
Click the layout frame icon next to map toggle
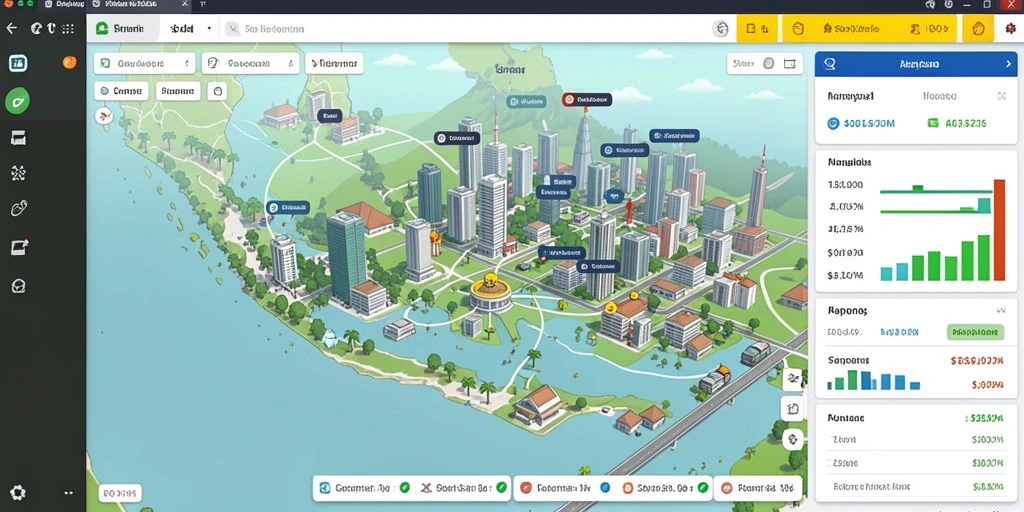click(x=790, y=63)
